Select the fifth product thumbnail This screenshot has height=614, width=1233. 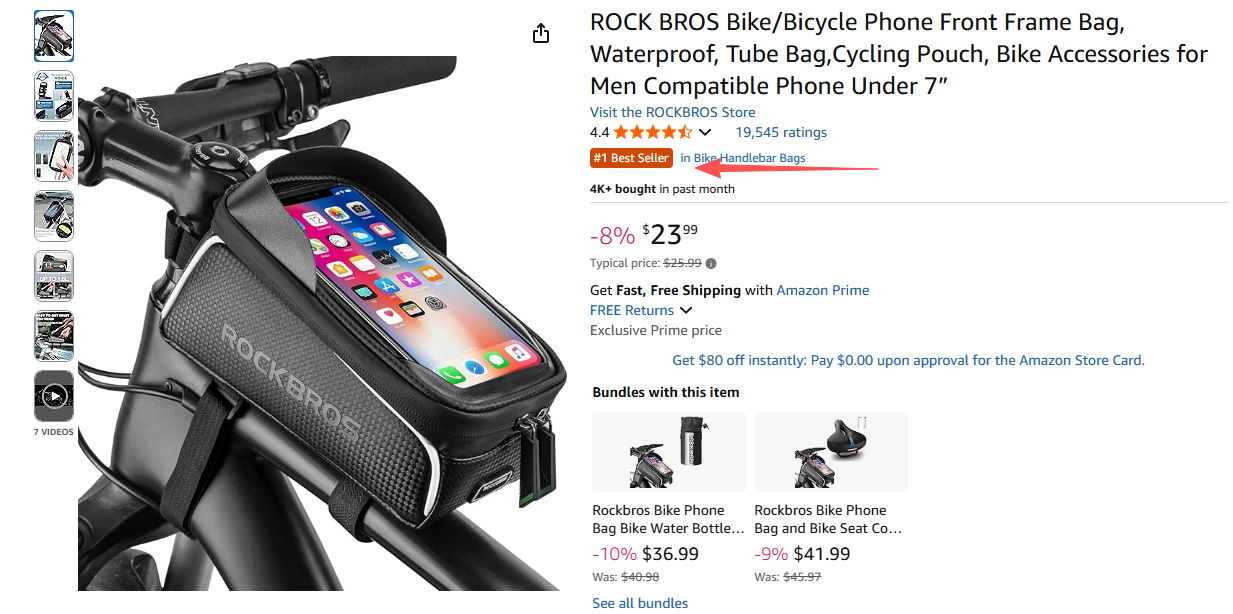tap(54, 276)
